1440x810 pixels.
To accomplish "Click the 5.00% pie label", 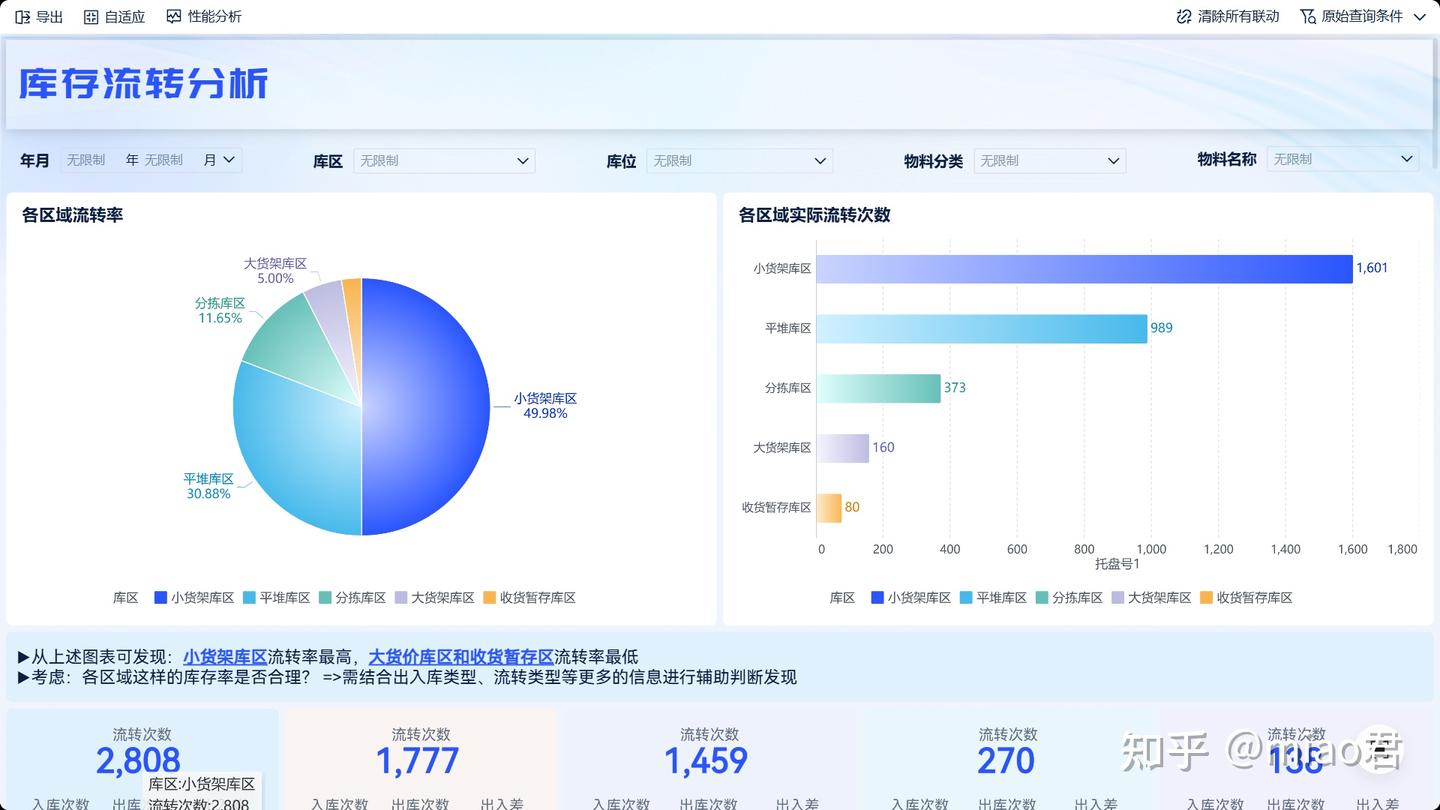I will click(x=275, y=278).
